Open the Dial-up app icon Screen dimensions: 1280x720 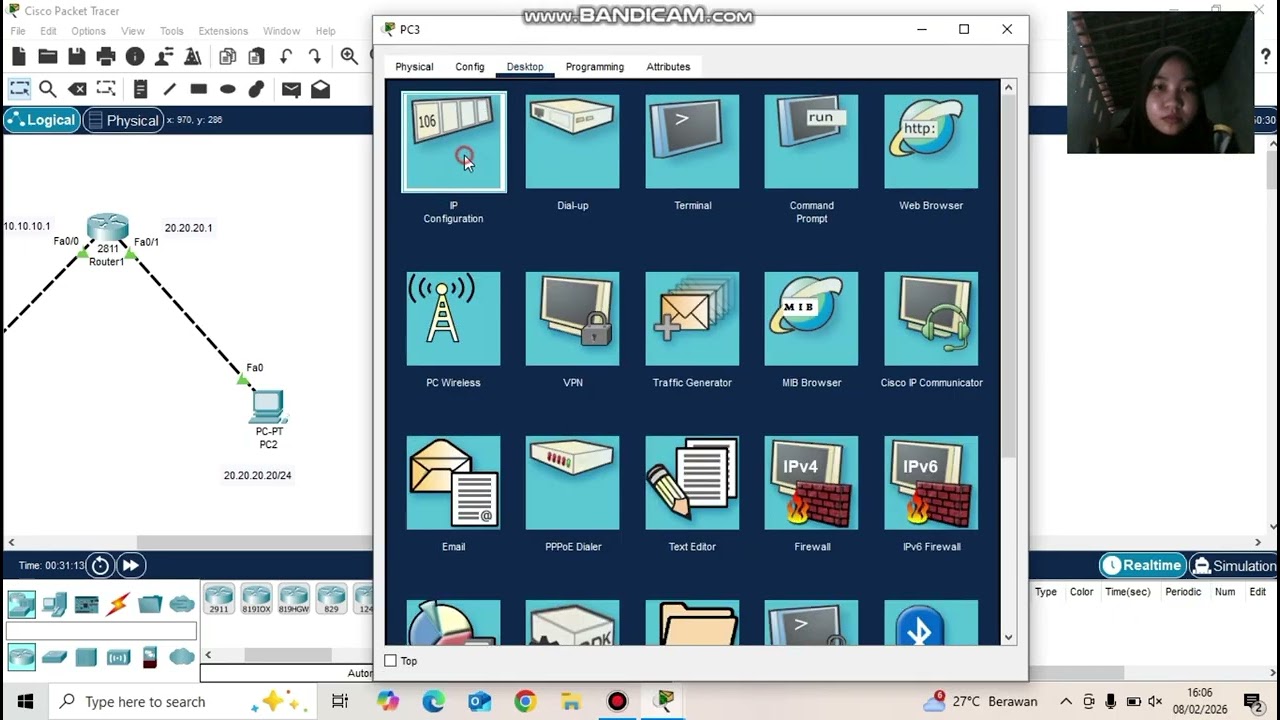tap(573, 142)
